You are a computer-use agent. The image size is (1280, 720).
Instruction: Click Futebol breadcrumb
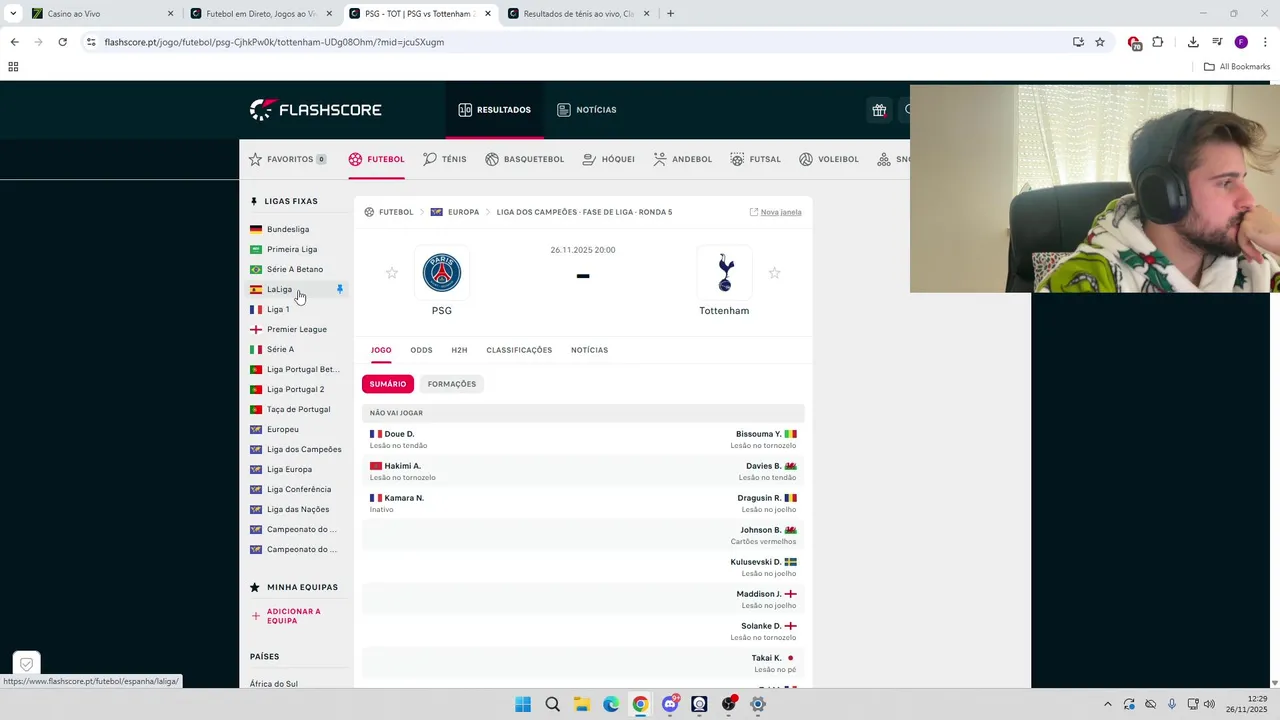tap(396, 212)
